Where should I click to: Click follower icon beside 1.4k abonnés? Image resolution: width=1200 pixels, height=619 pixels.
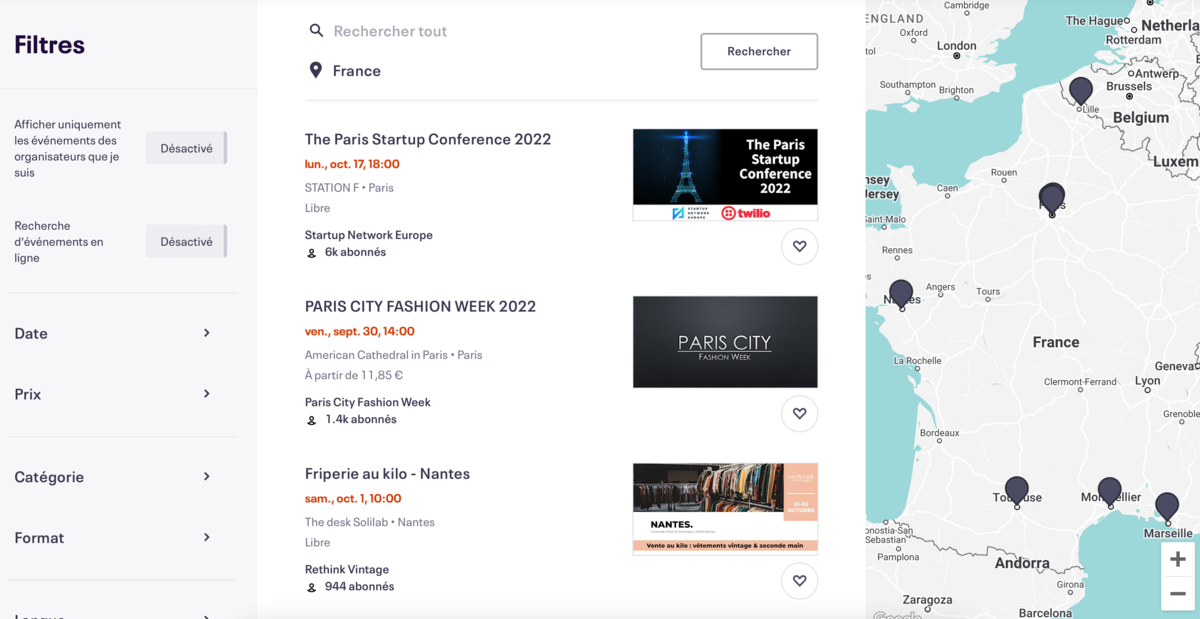(312, 420)
